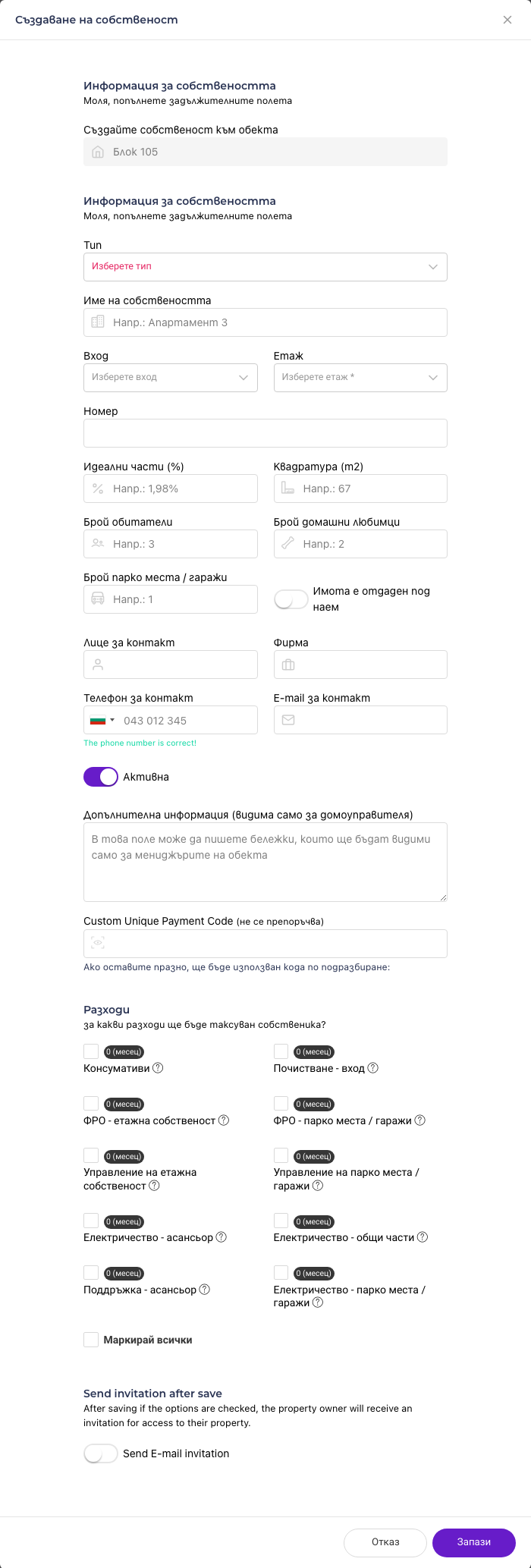Screen dimensions: 531x1568
Task: Open the Bulgarian flag country code selector
Action: point(102,720)
